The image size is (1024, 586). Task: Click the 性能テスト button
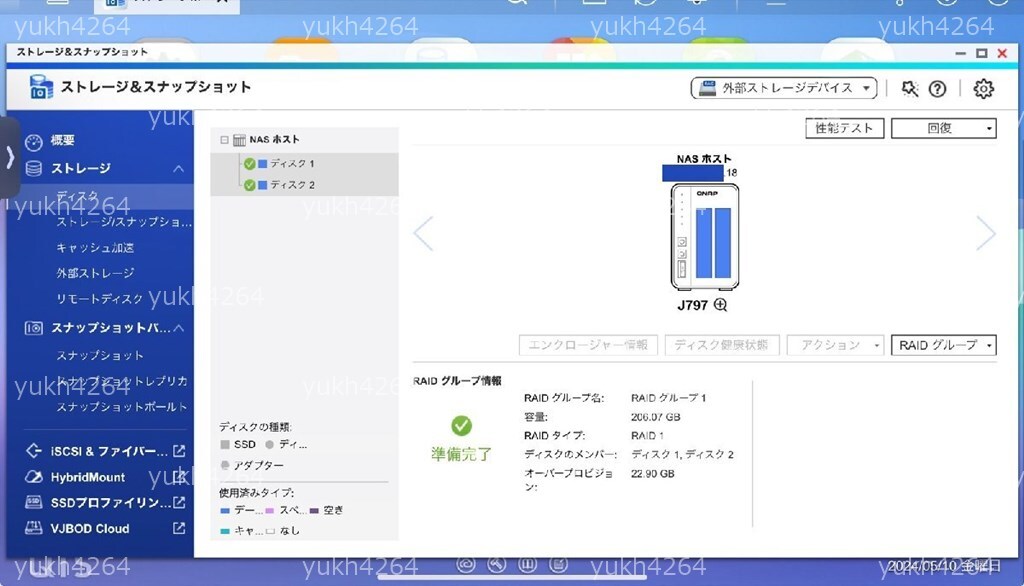pos(844,129)
